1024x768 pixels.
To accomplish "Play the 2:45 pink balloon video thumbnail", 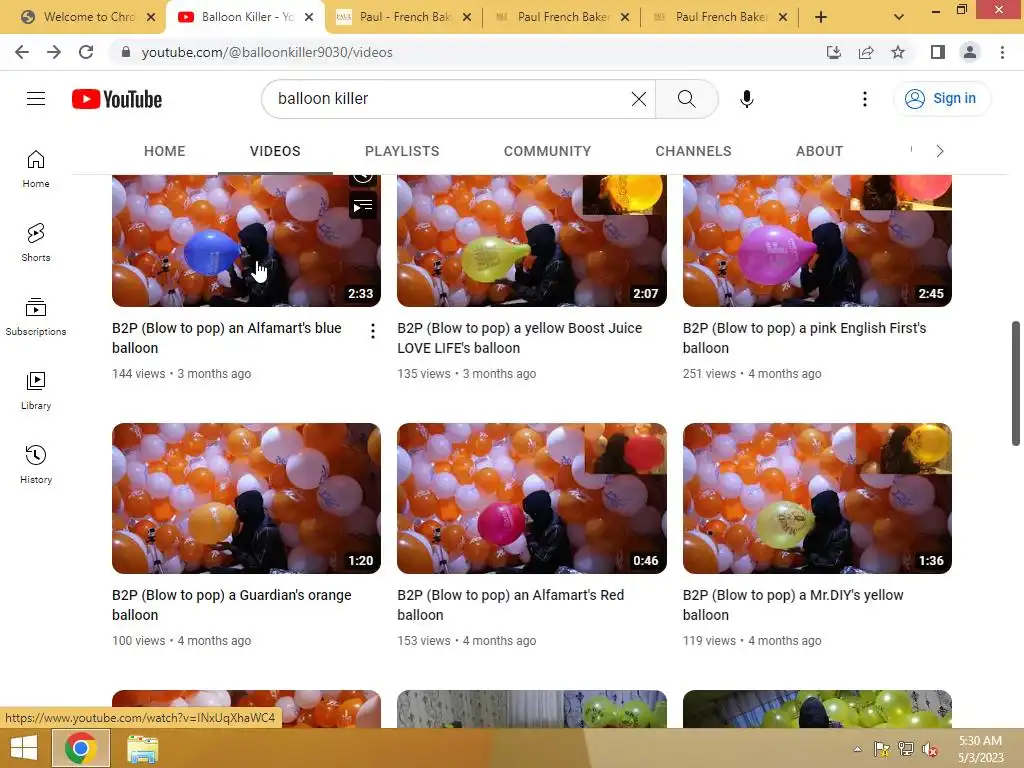I will click(x=817, y=240).
